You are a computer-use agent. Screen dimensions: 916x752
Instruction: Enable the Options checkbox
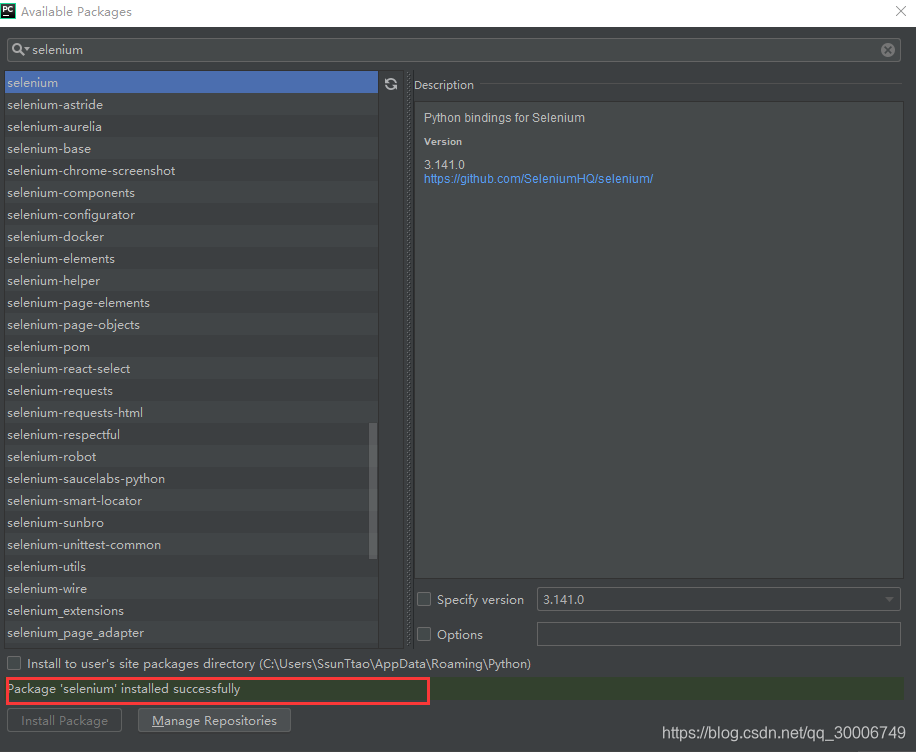pos(424,634)
